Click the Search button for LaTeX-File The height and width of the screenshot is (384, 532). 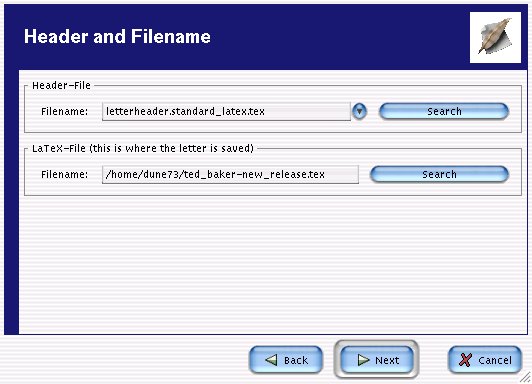coord(439,174)
